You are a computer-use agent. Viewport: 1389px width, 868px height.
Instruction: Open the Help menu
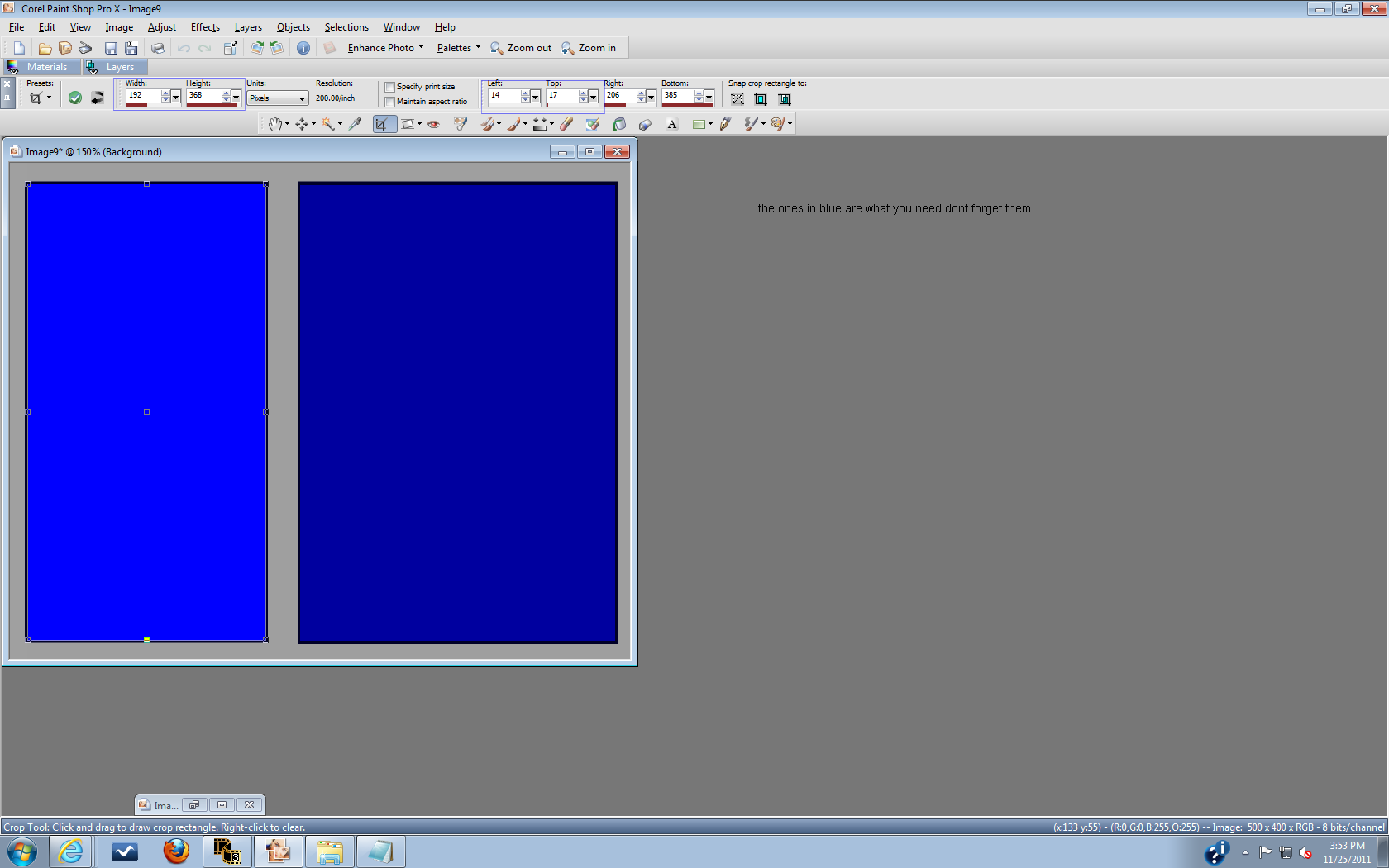click(445, 27)
